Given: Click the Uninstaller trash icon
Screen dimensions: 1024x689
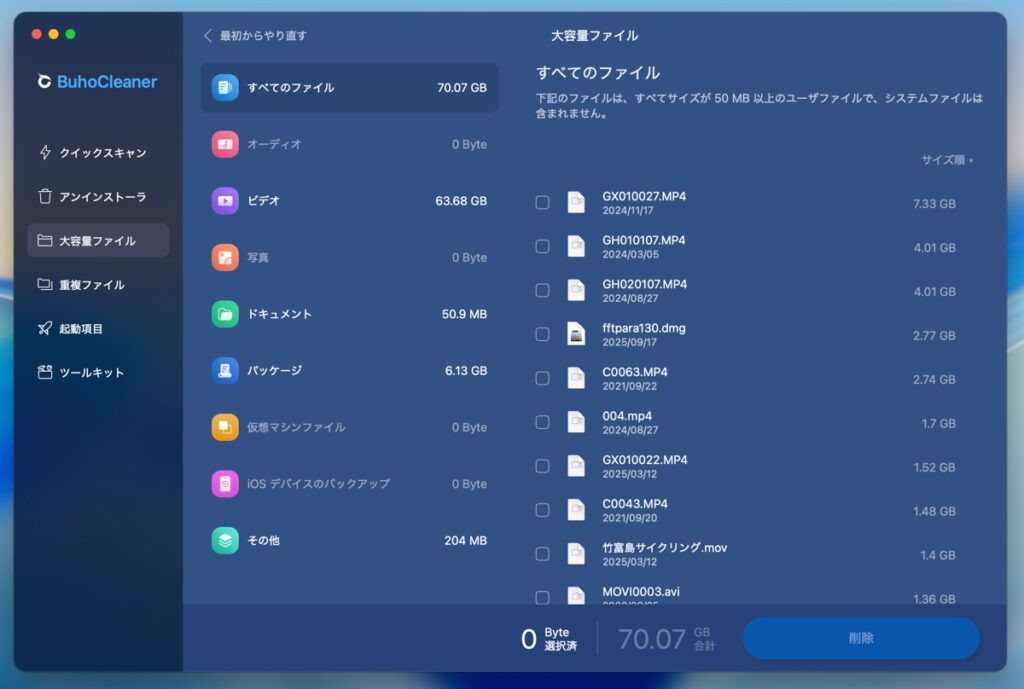Looking at the screenshot, I should 45,197.
